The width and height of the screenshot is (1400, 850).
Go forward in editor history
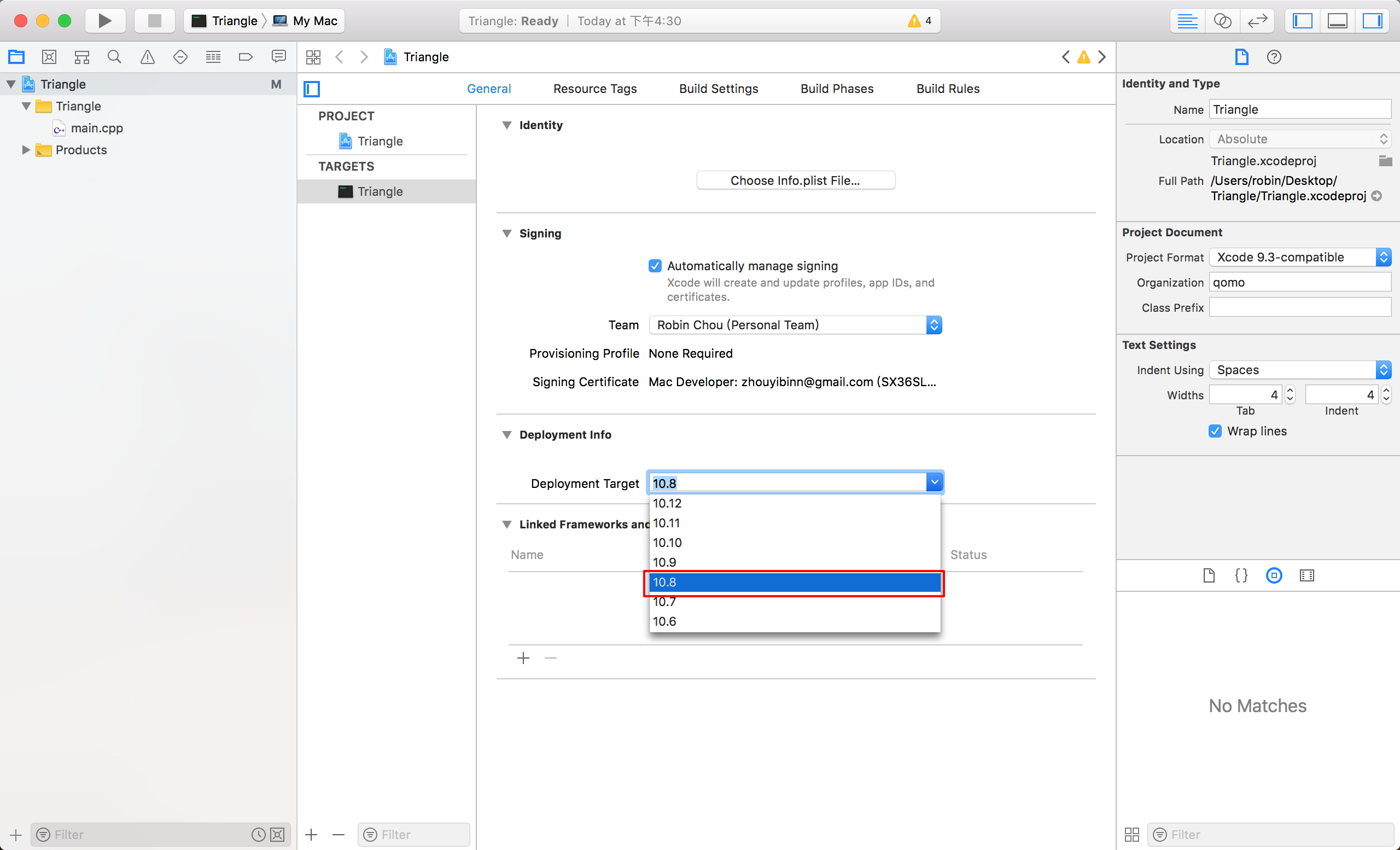tap(364, 57)
